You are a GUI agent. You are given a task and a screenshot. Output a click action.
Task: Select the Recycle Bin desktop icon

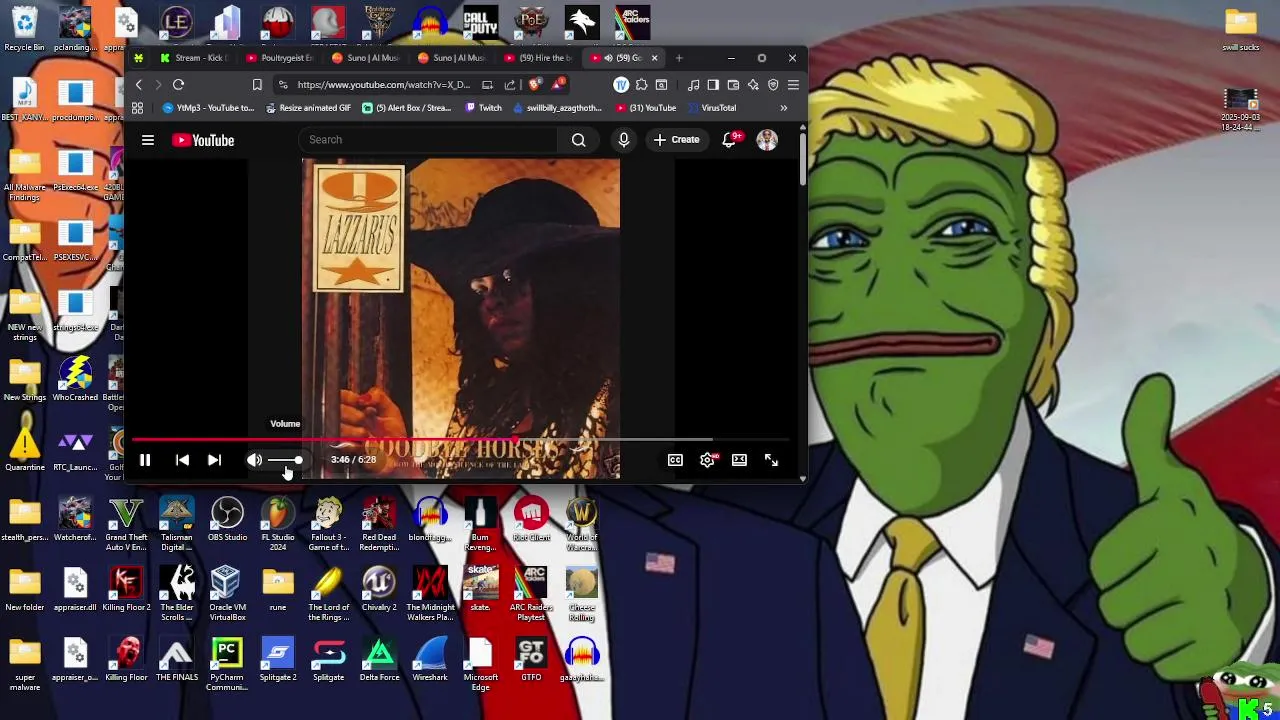(24, 28)
